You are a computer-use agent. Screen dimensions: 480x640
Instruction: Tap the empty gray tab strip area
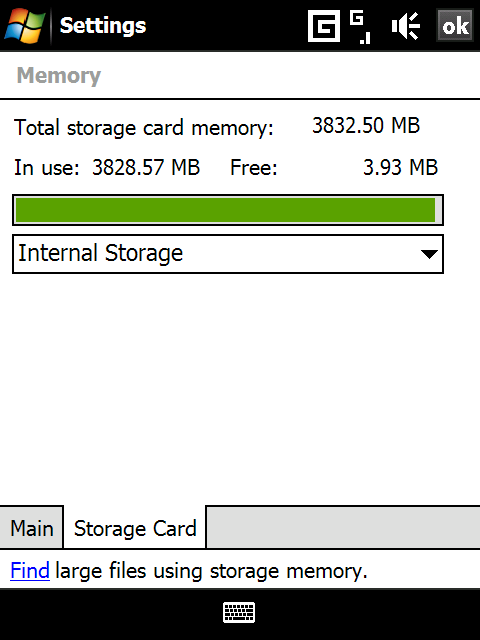[343, 527]
